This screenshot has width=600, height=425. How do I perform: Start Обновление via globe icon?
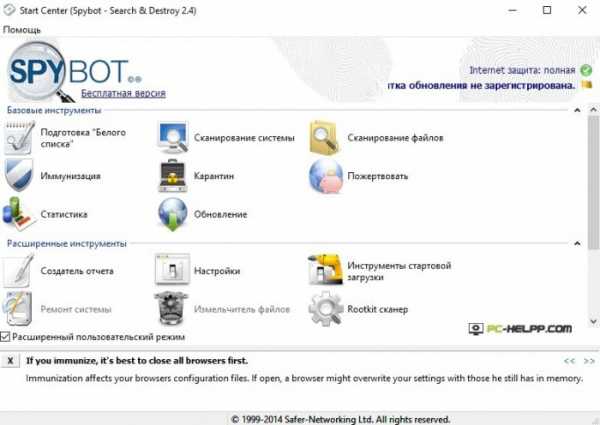point(174,214)
